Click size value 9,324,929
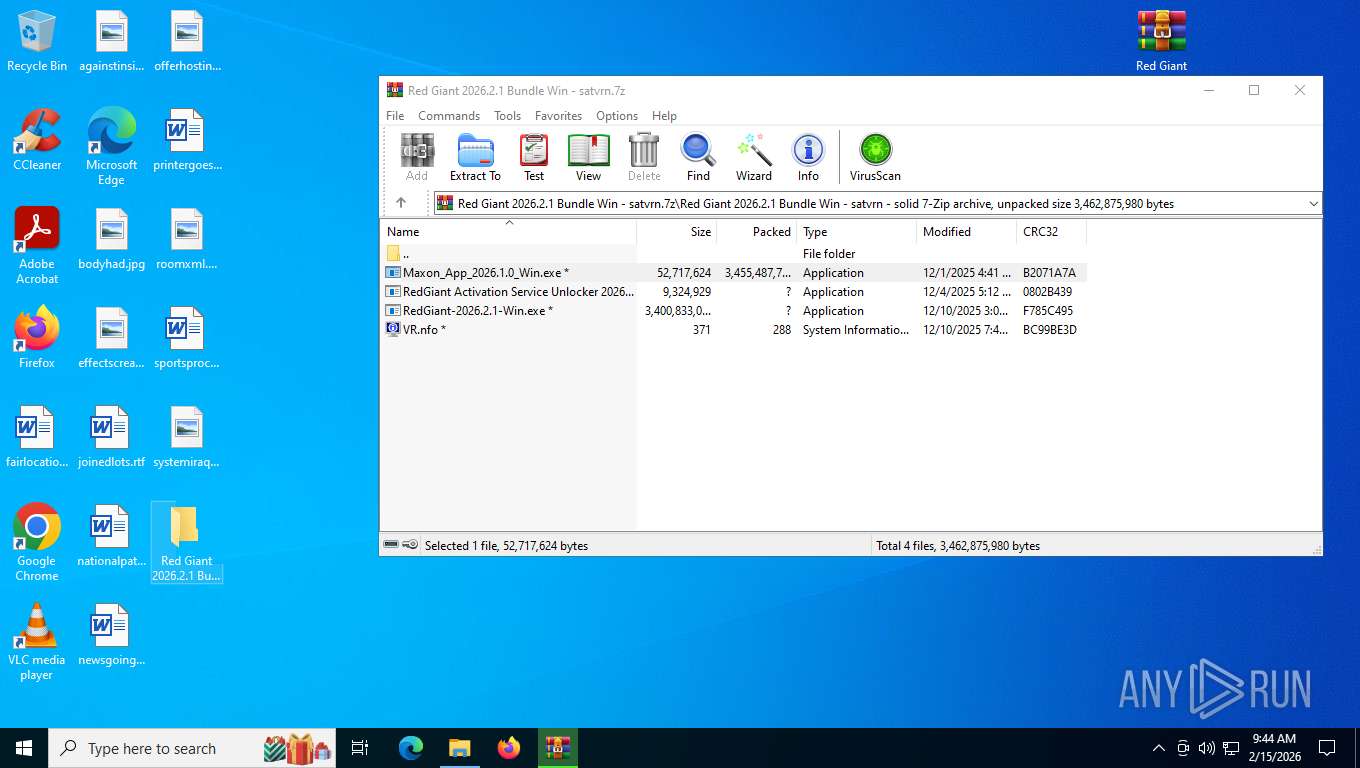 point(686,292)
